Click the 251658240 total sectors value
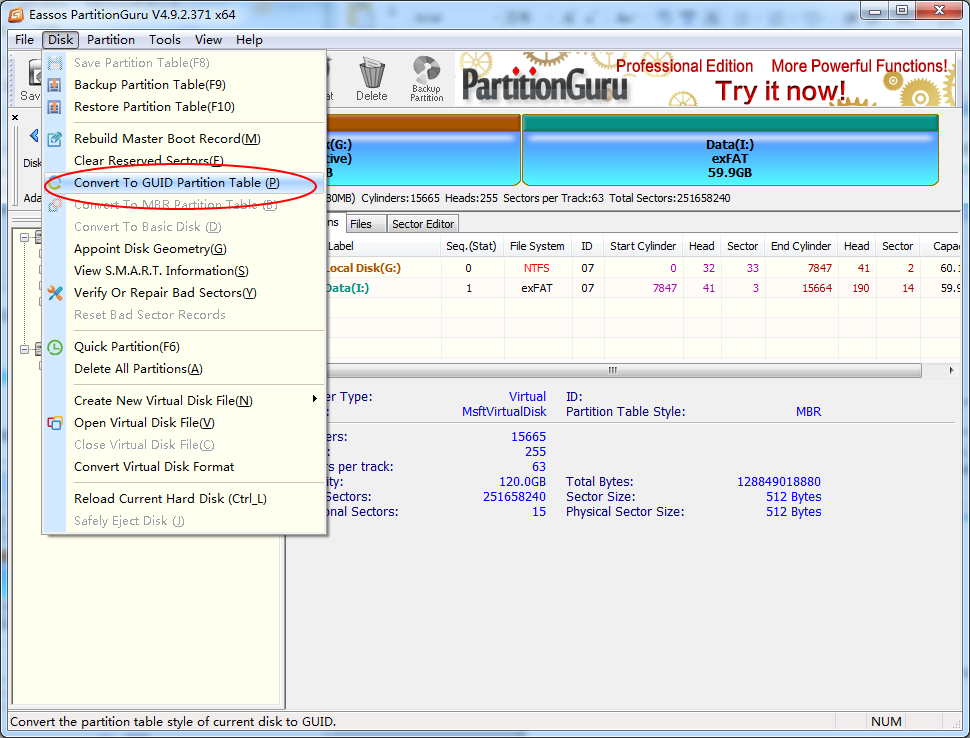 (515, 497)
